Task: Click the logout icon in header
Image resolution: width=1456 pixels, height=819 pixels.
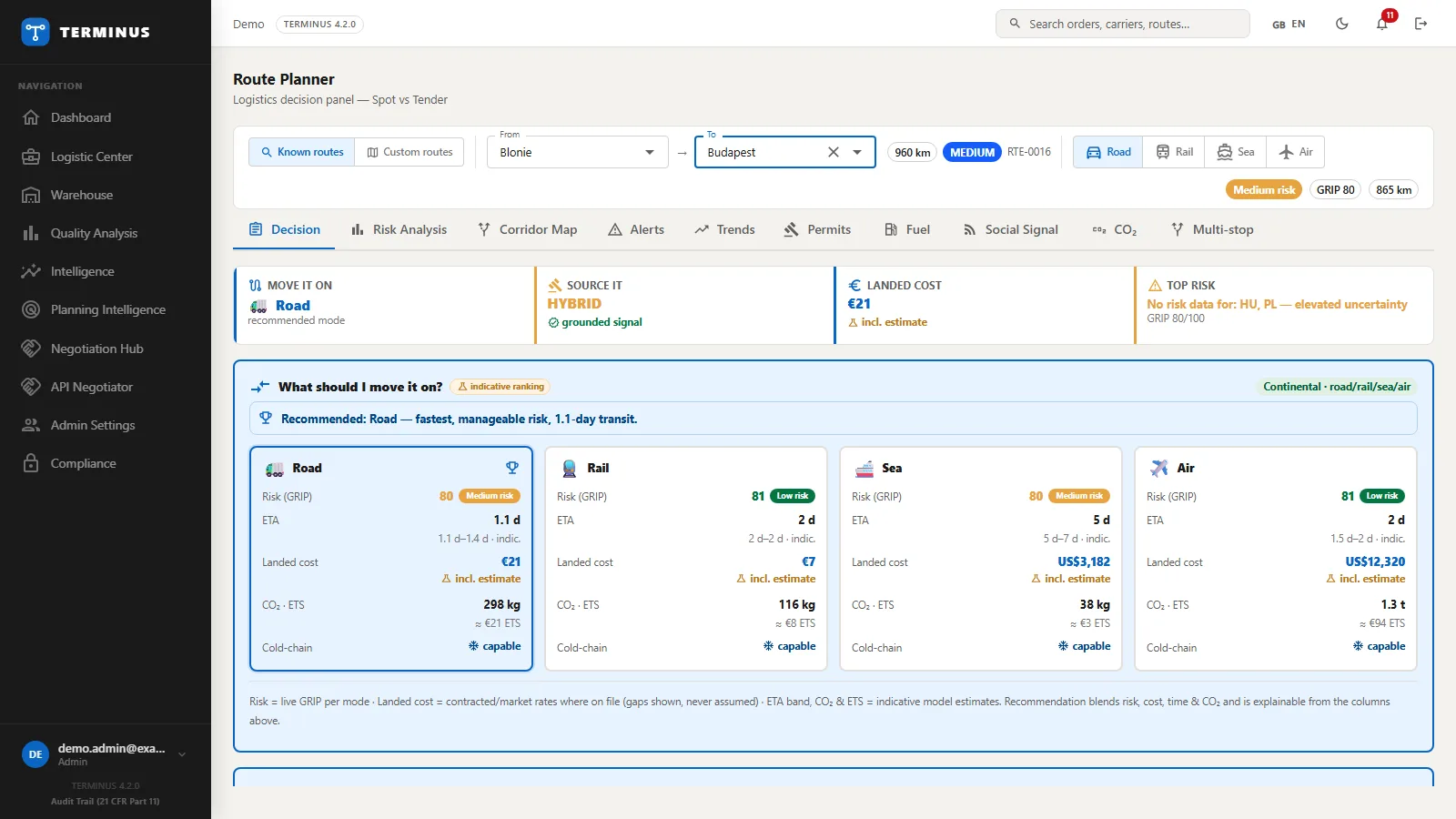Action: coord(1421,24)
